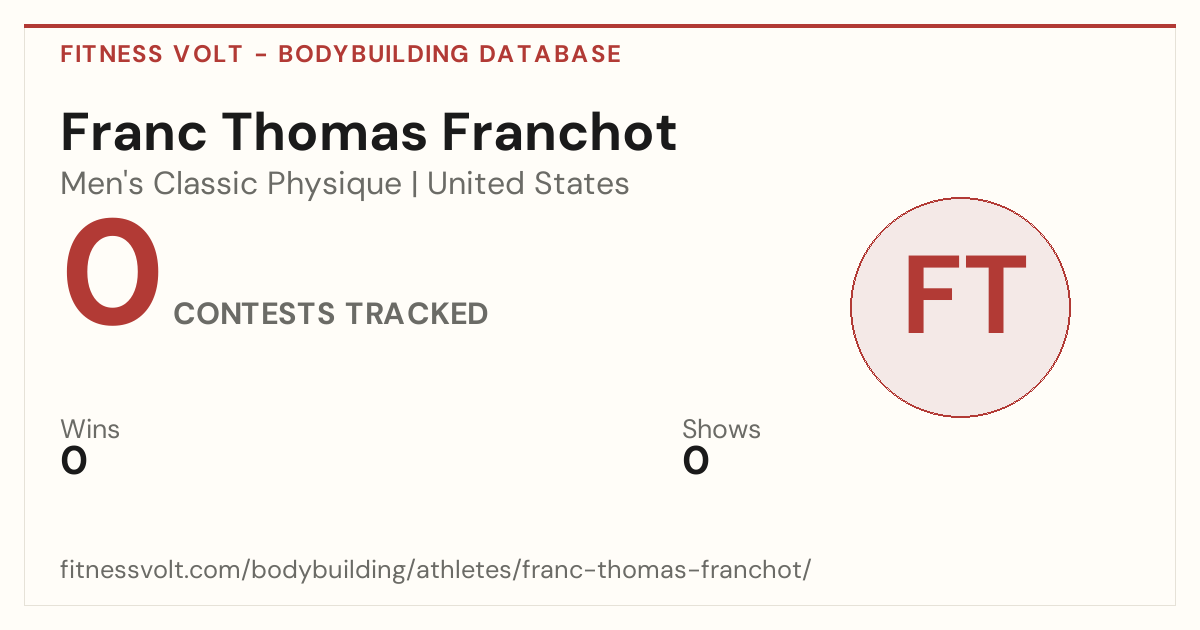Click the Shows value zero
Viewport: 1200px width, 630px height.
coord(696,461)
